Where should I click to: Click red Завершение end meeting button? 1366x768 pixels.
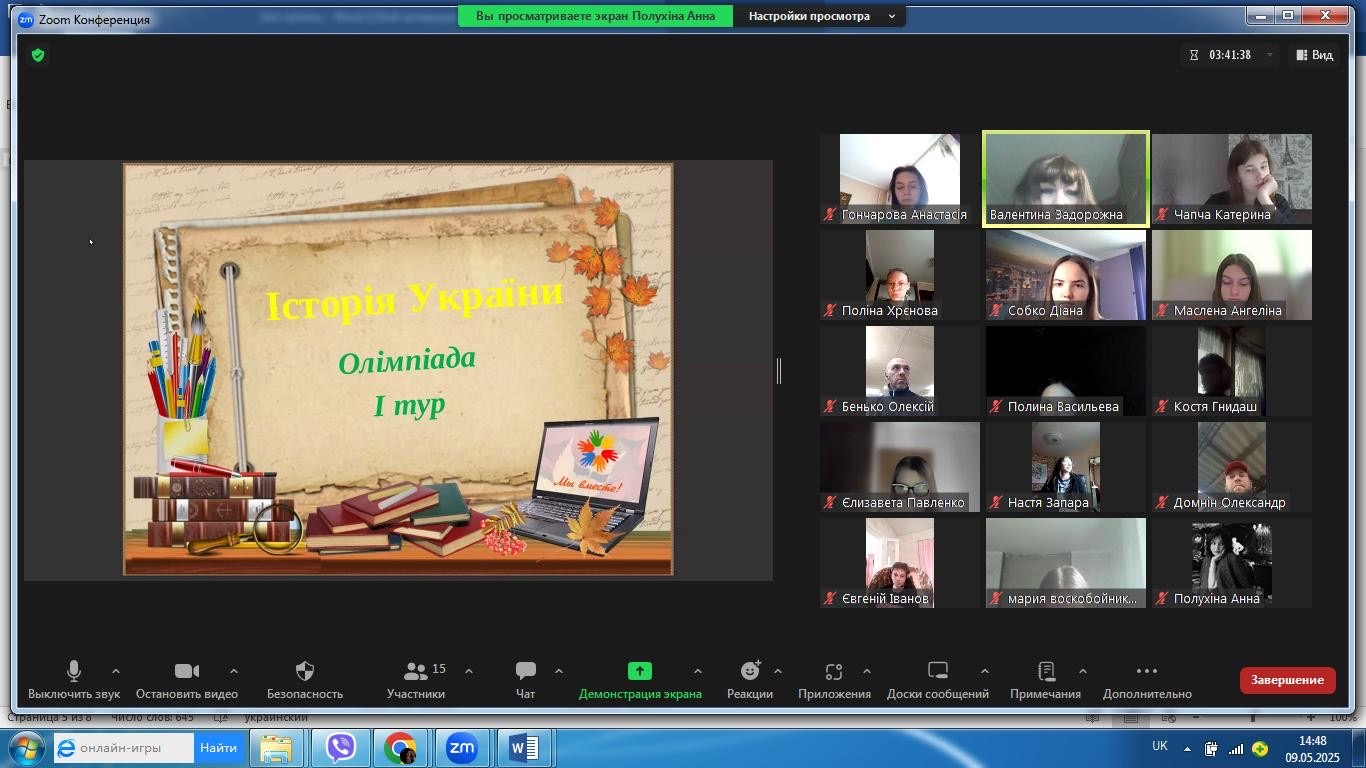pyautogui.click(x=1288, y=680)
